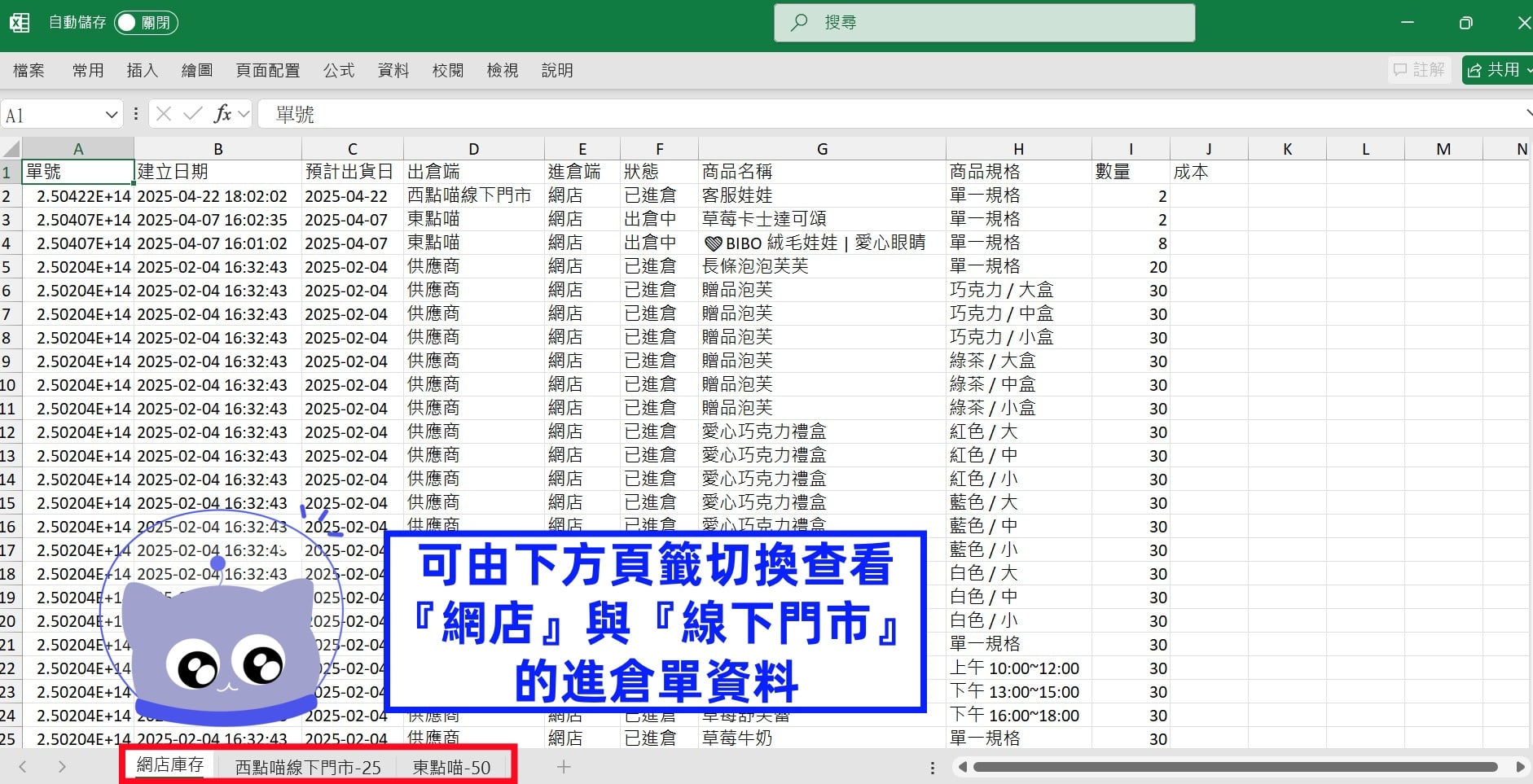Click the cell 西點喵線下門市 in column D
Viewport: 1533px width, 784px height.
474,195
